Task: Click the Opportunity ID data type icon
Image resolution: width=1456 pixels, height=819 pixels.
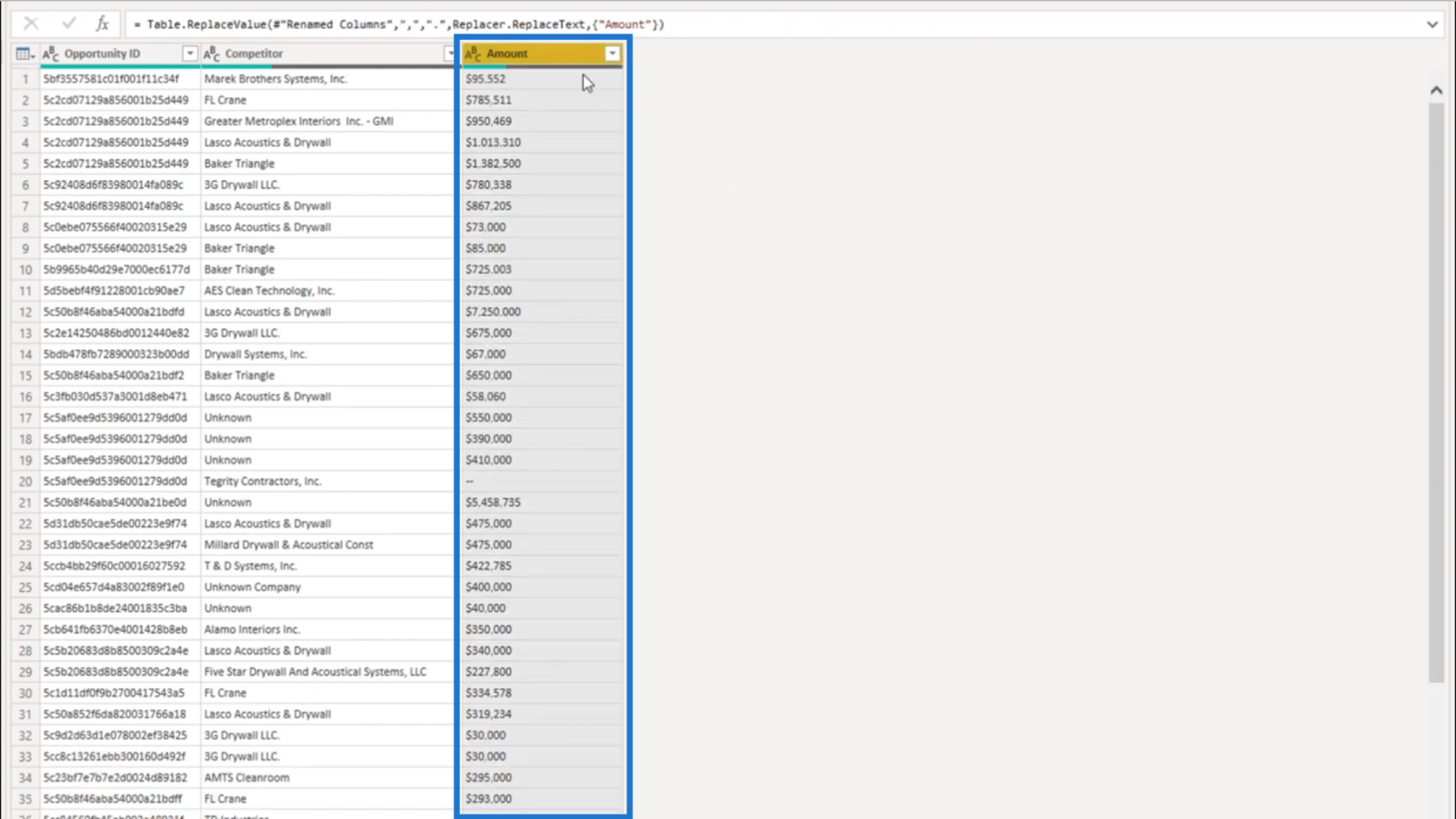Action: [x=51, y=54]
